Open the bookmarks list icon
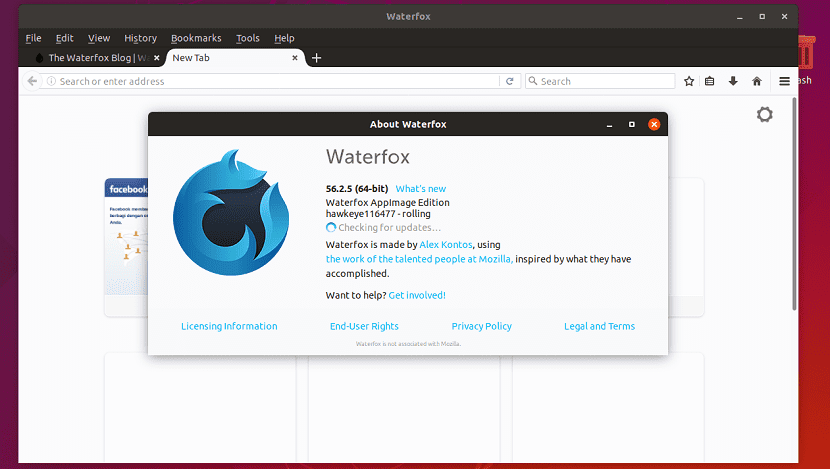Image resolution: width=830 pixels, height=469 pixels. click(710, 81)
